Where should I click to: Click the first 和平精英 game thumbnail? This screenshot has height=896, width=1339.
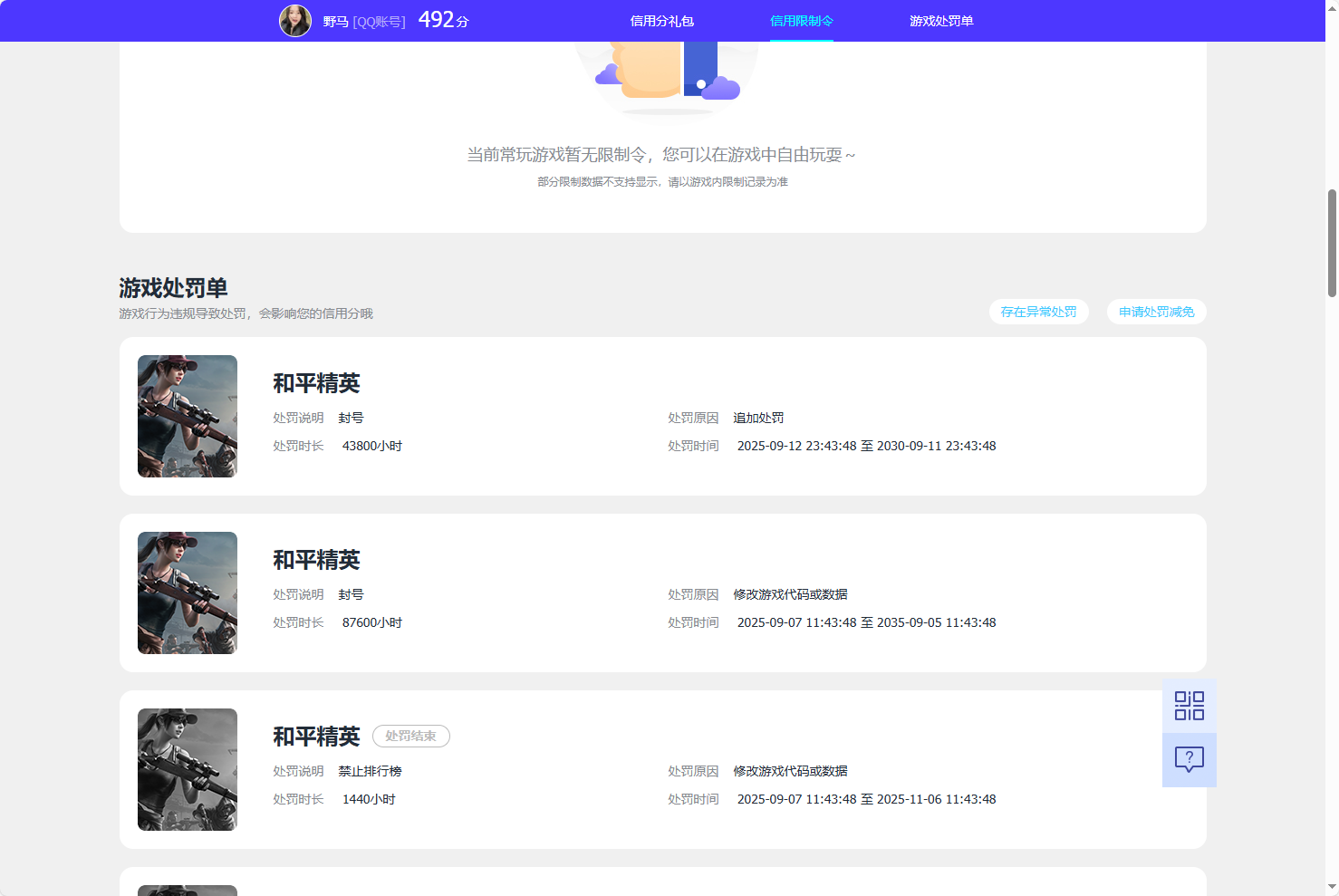tap(188, 416)
